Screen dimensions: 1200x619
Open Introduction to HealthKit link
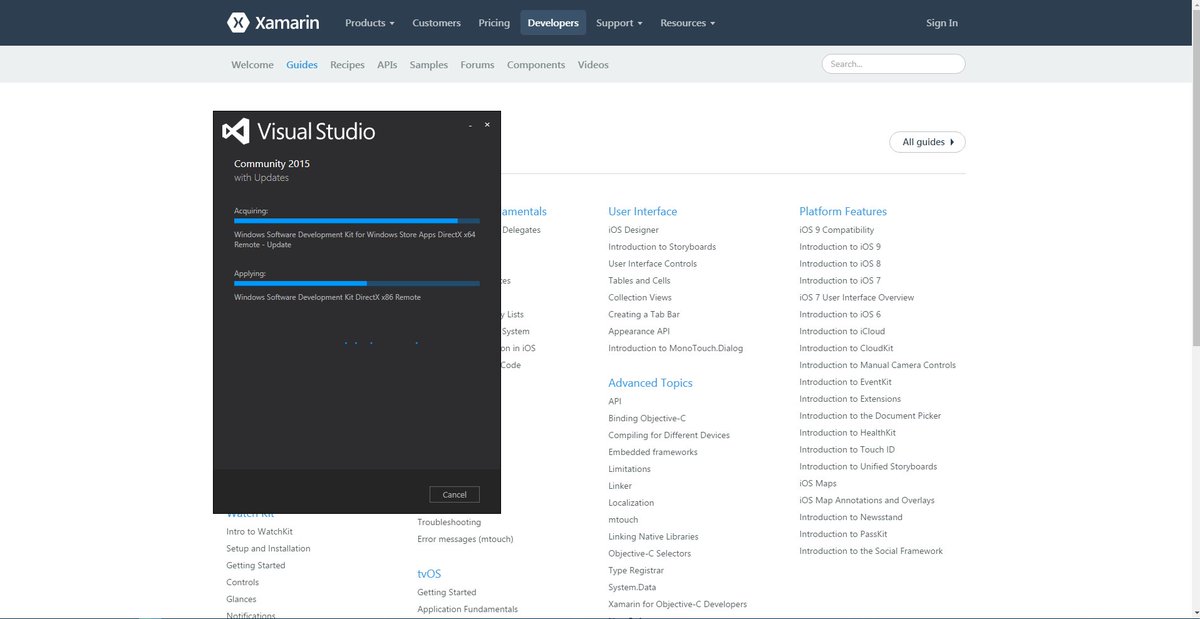pos(847,433)
